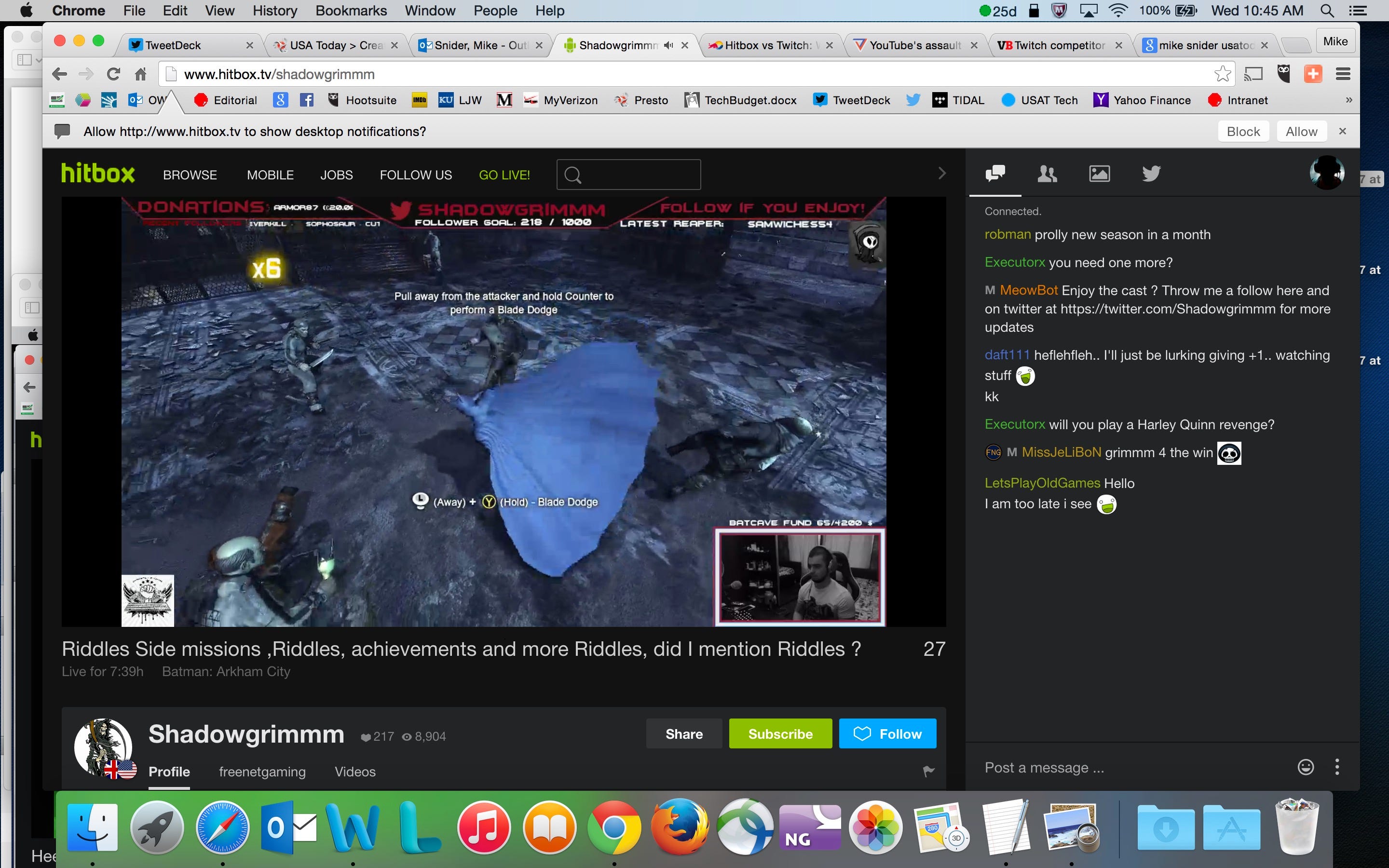The width and height of the screenshot is (1389, 868).
Task: Open the Hootsuite bookmark
Action: (x=362, y=100)
